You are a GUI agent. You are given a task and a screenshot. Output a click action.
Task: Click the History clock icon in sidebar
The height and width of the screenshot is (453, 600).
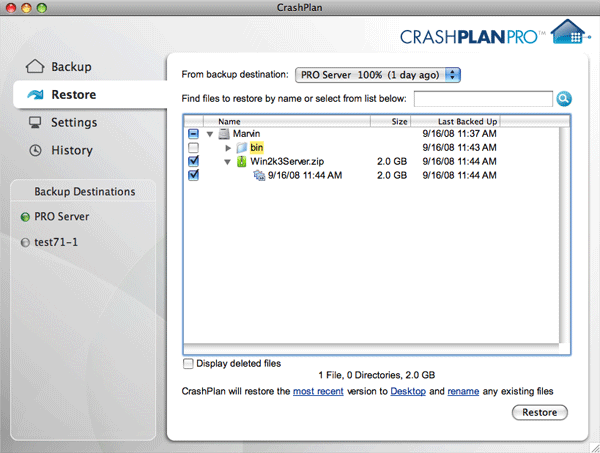click(x=35, y=150)
